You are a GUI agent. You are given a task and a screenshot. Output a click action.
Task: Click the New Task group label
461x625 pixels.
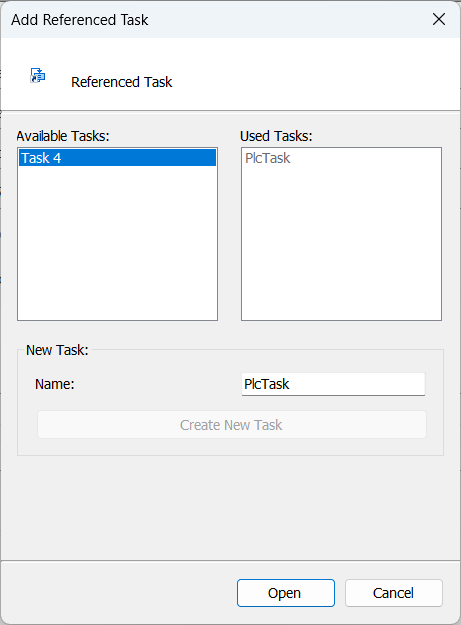click(57, 350)
